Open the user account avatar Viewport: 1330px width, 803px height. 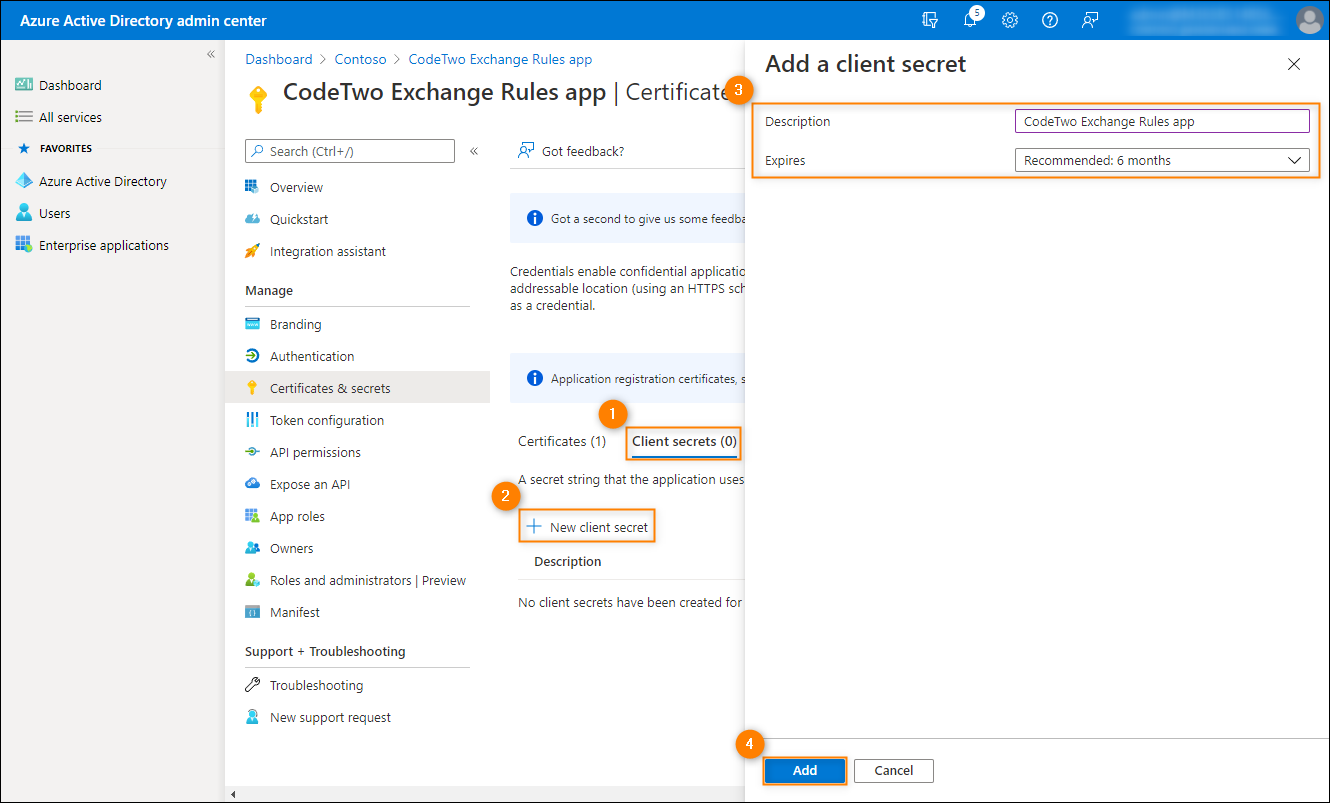1308,20
